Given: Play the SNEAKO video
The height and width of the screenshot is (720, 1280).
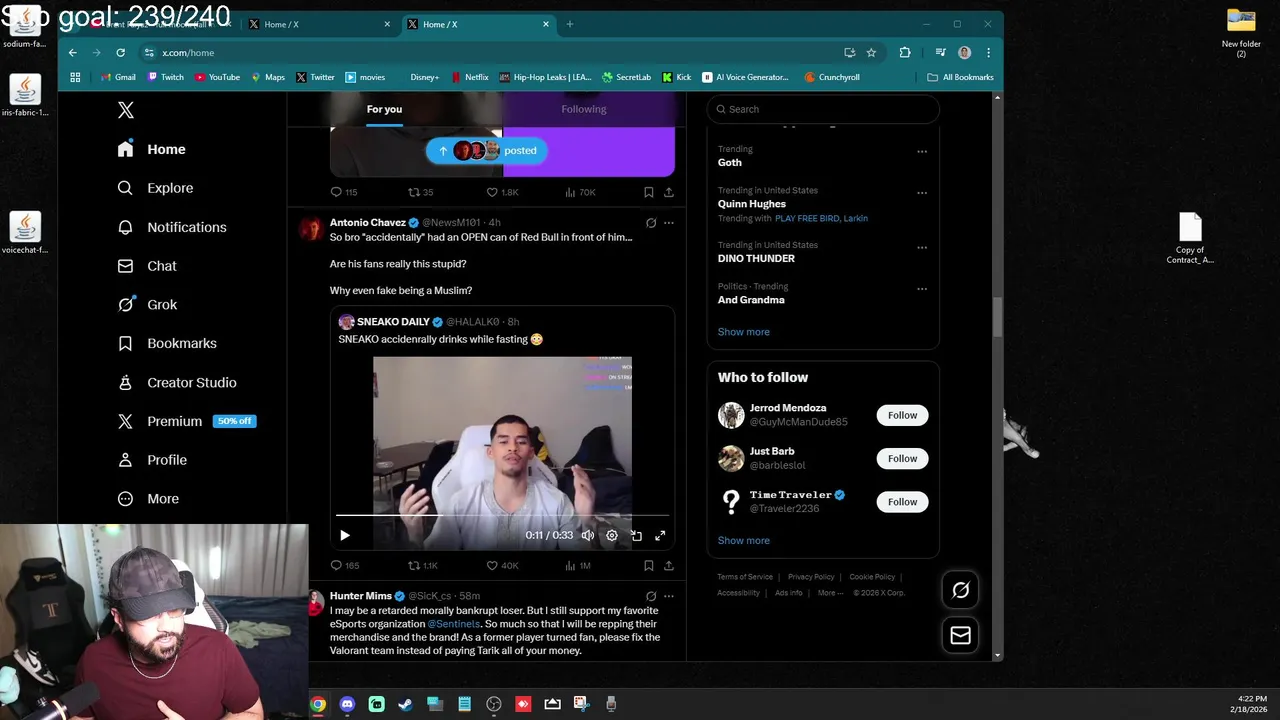Looking at the screenshot, I should pos(345,535).
